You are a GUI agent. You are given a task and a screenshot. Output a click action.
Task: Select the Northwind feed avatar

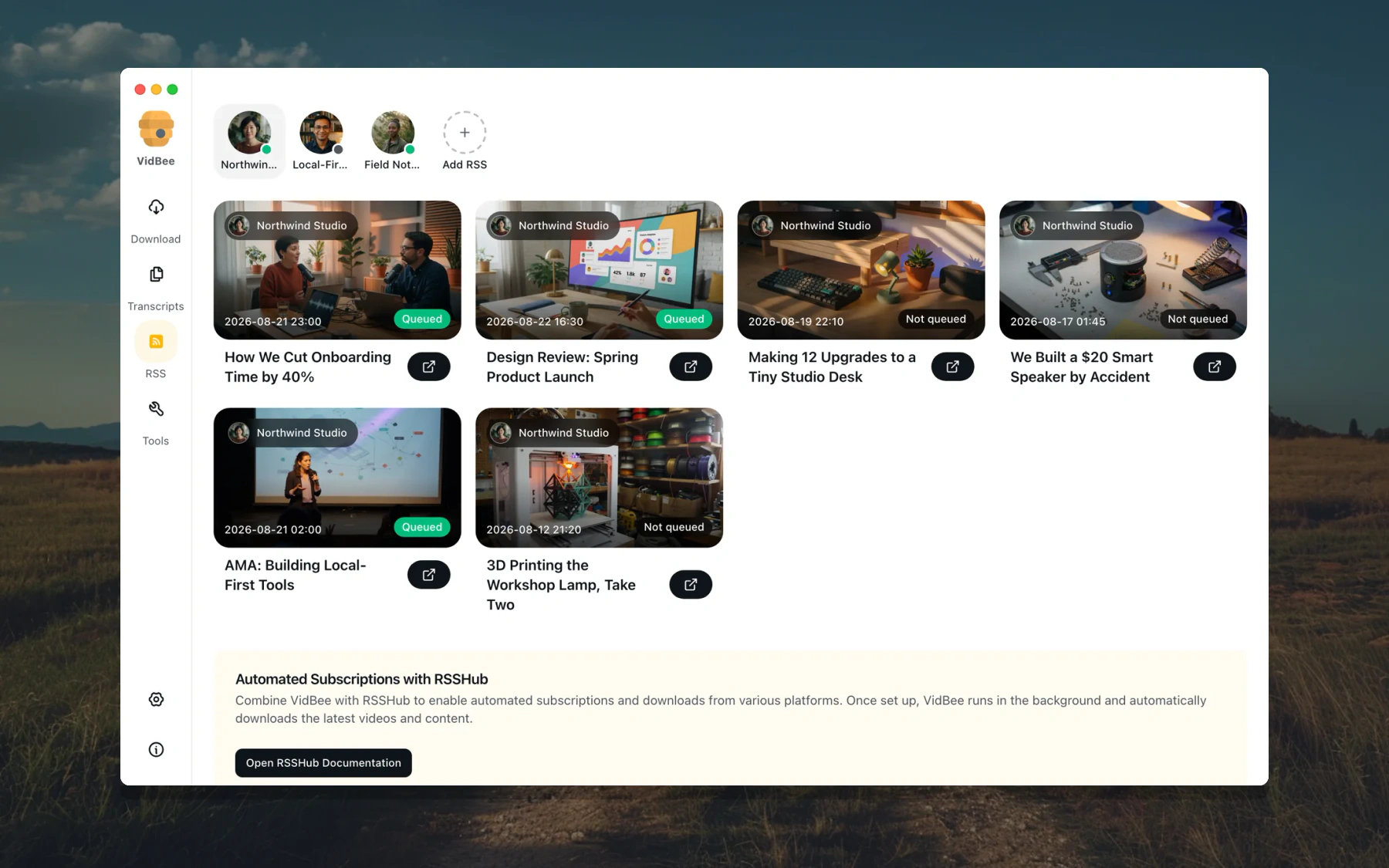coord(249,133)
